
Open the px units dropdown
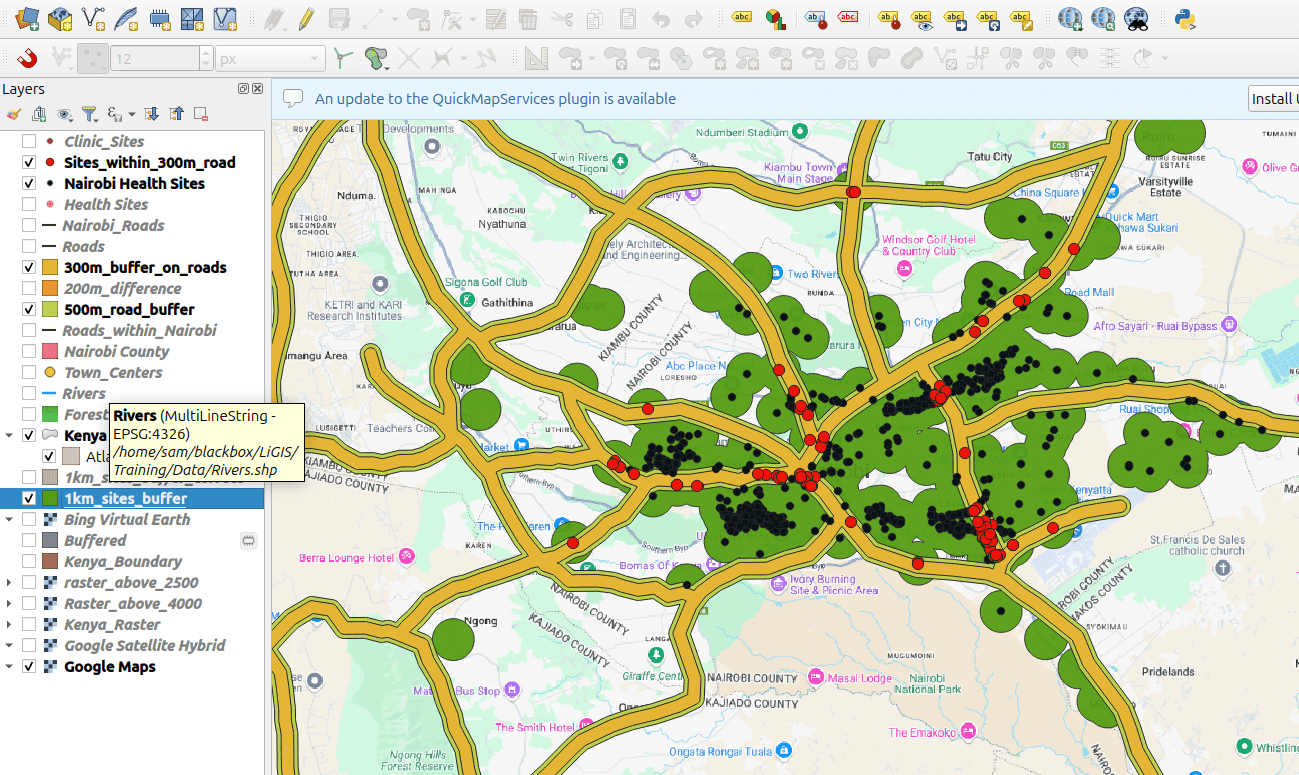coord(271,59)
